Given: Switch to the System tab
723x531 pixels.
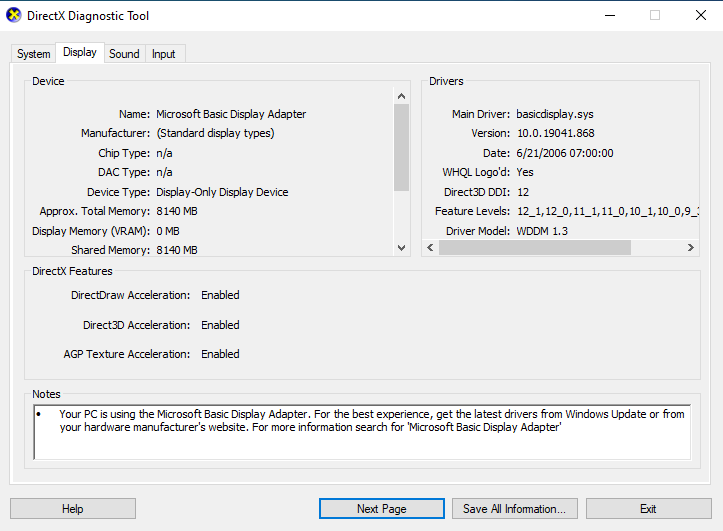Looking at the screenshot, I should (x=33, y=54).
